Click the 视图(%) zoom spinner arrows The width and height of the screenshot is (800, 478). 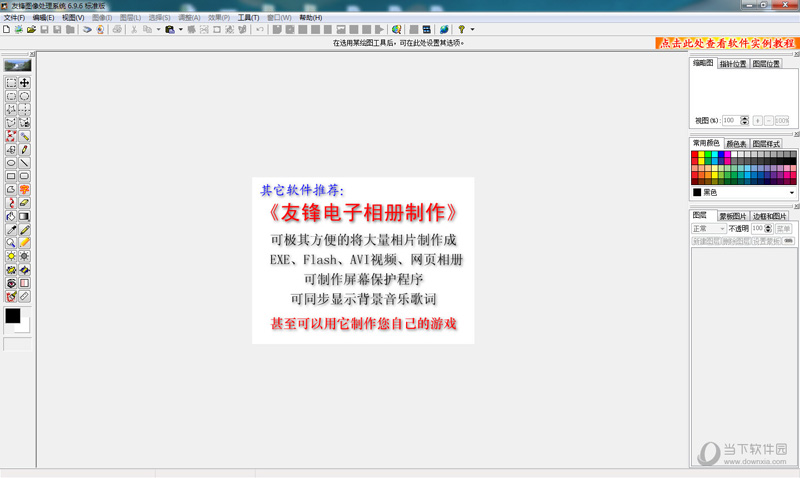click(745, 120)
